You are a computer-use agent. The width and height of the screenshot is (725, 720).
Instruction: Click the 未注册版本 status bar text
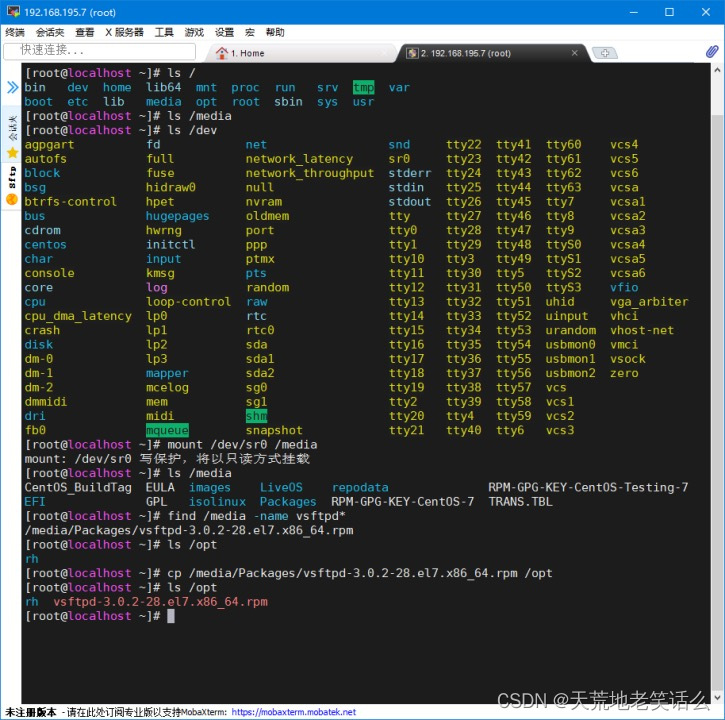pos(31,712)
